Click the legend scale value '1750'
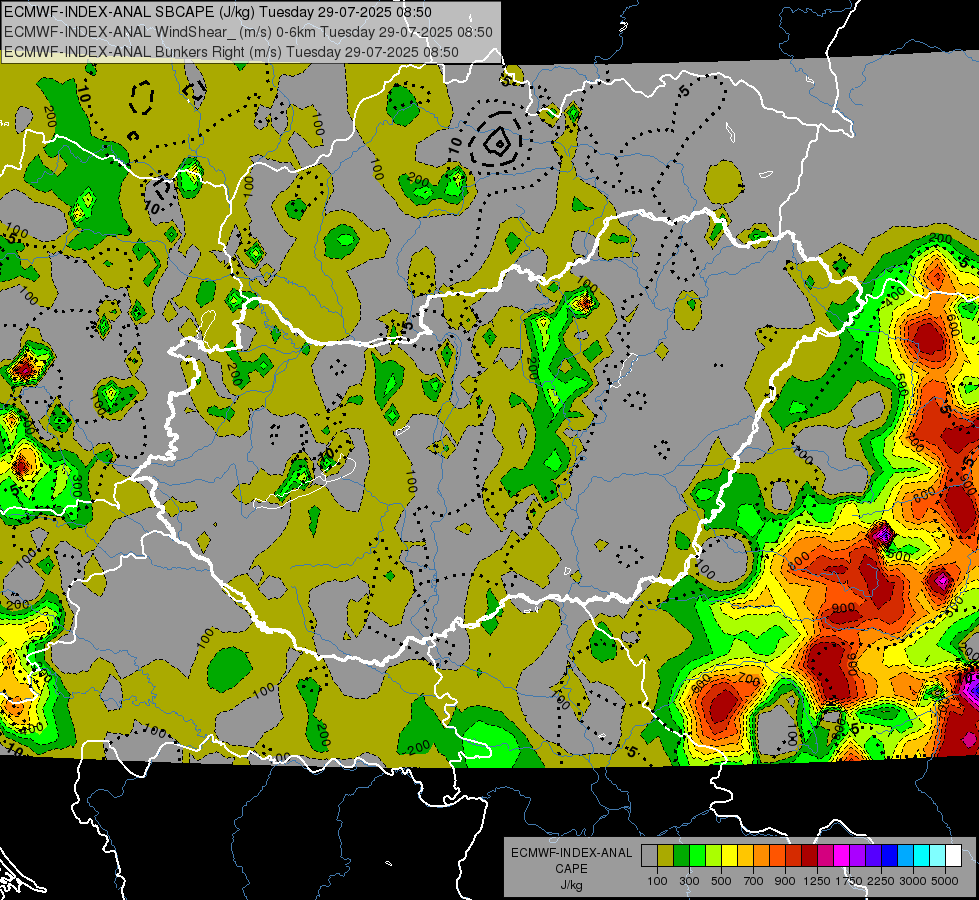The image size is (979, 900). point(849,881)
